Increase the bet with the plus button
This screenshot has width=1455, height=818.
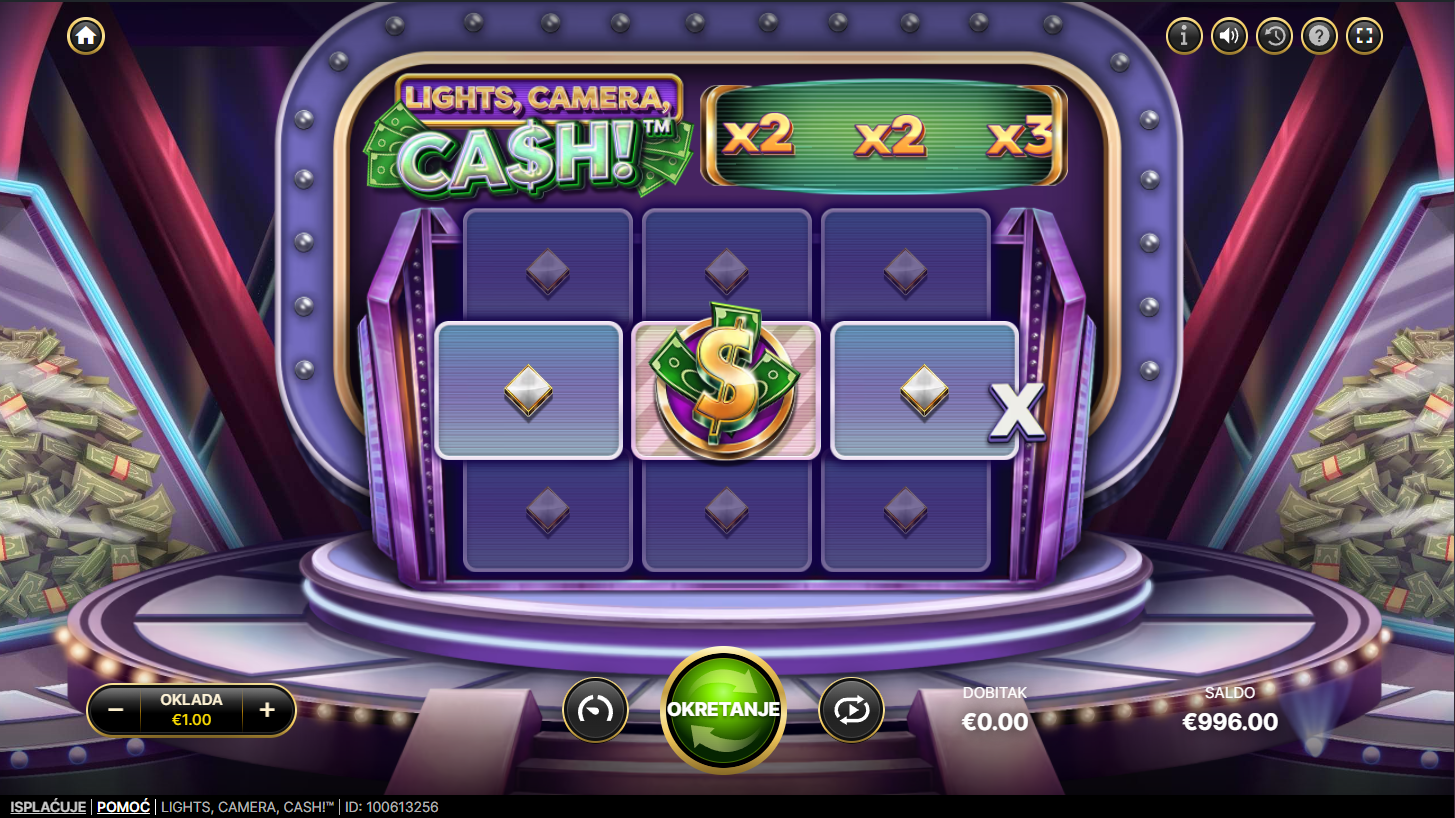tap(267, 710)
